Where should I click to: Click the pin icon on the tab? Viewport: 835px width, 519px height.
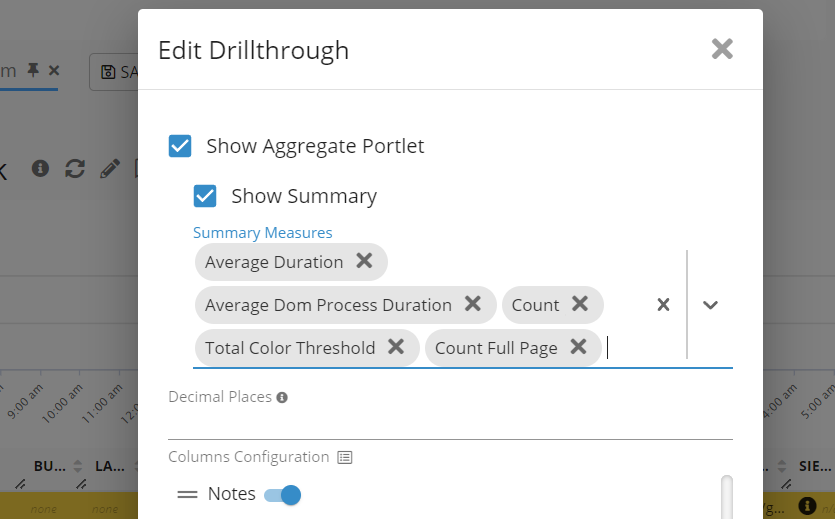click(34, 70)
